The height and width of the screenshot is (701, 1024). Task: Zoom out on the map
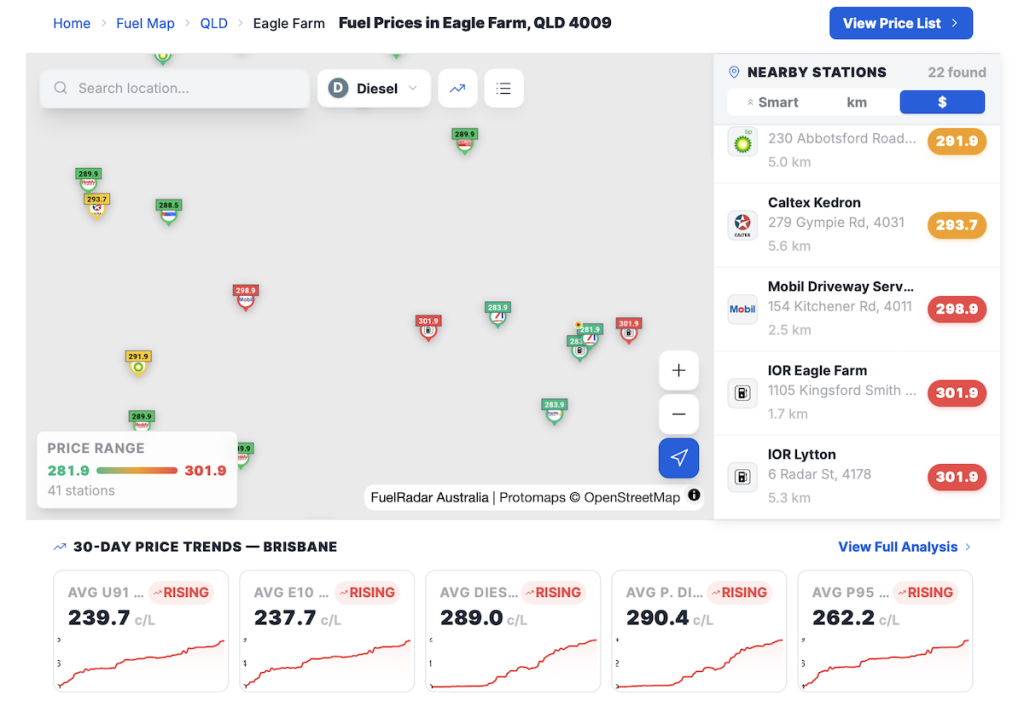click(679, 414)
